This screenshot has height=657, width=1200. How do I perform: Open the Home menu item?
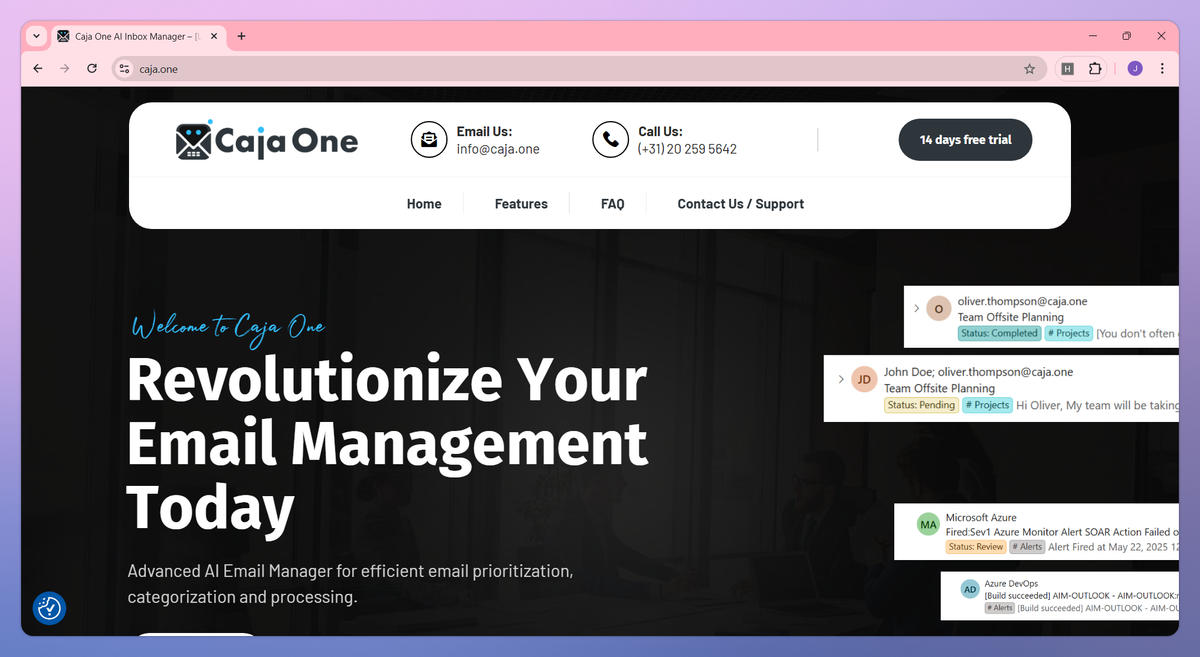point(424,204)
